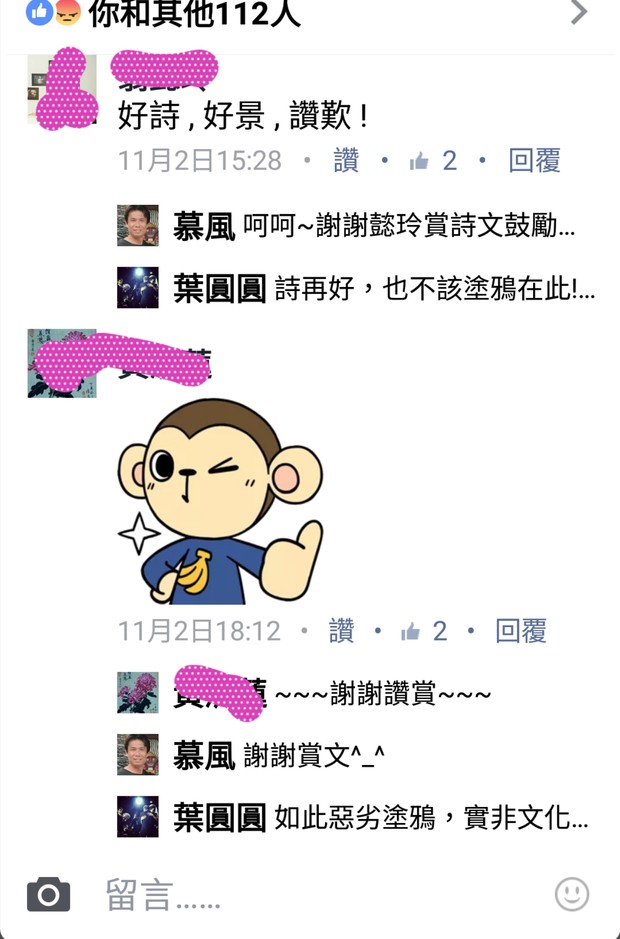Viewport: 620px width, 939px height.
Task: Open thumbs-up count on 18:12 comment
Action: coord(424,631)
